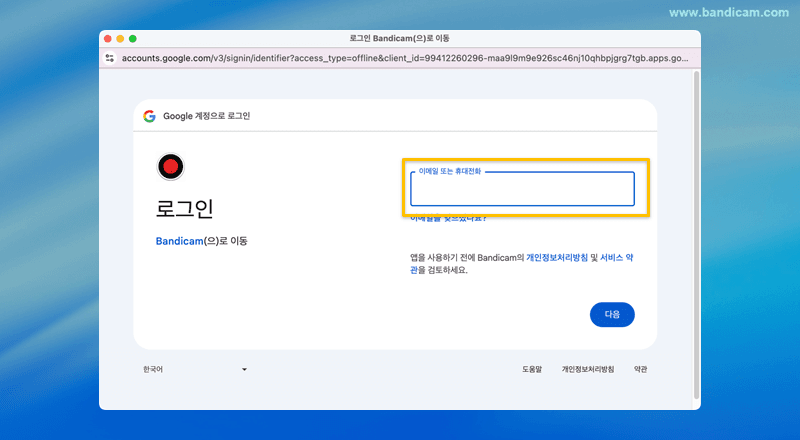Screen dimensions: 800x440
Task: Click the 'Google 계정으로 로그인' header text
Action: tap(207, 116)
